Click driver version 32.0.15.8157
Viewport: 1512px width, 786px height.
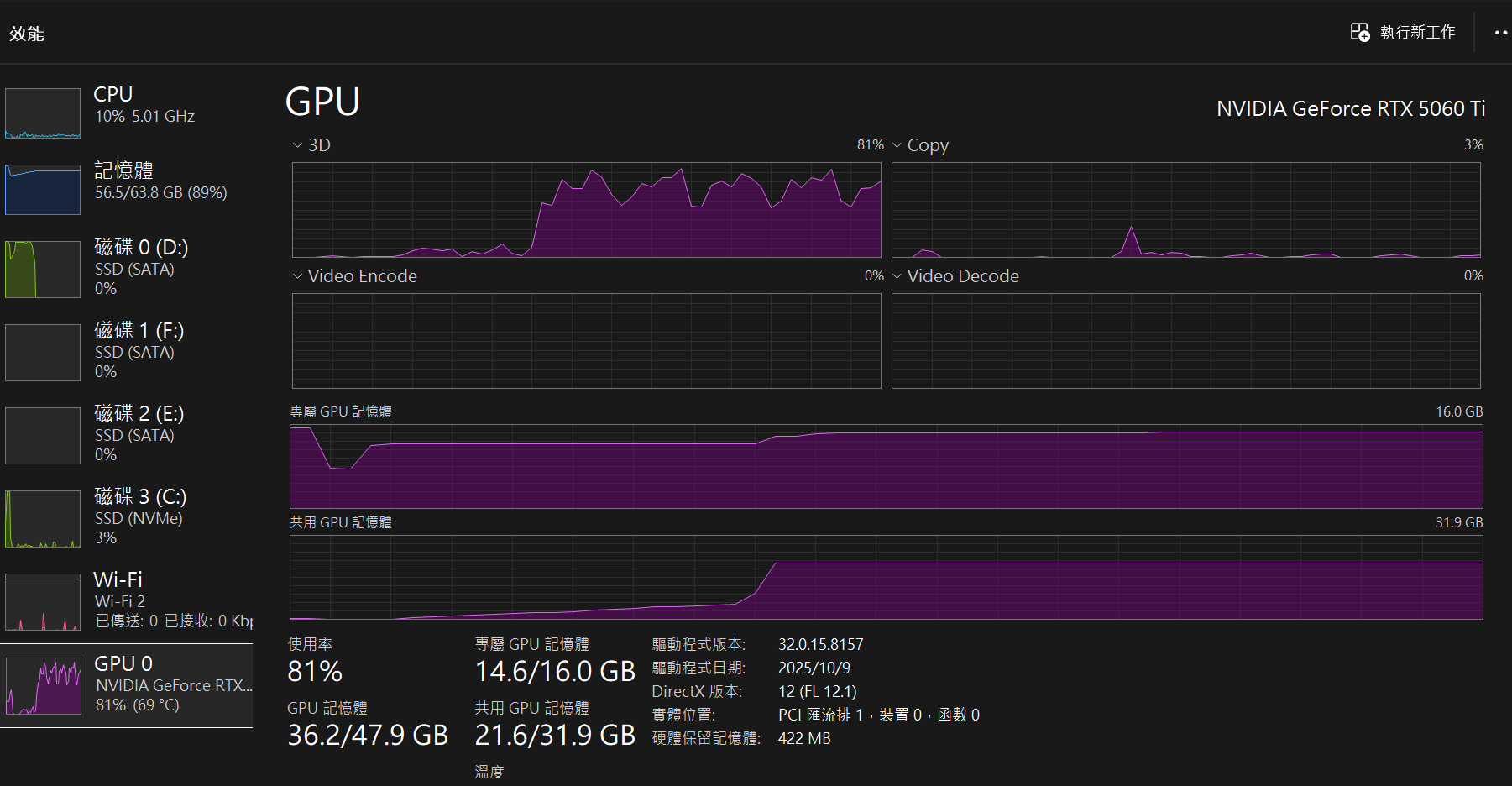(820, 644)
